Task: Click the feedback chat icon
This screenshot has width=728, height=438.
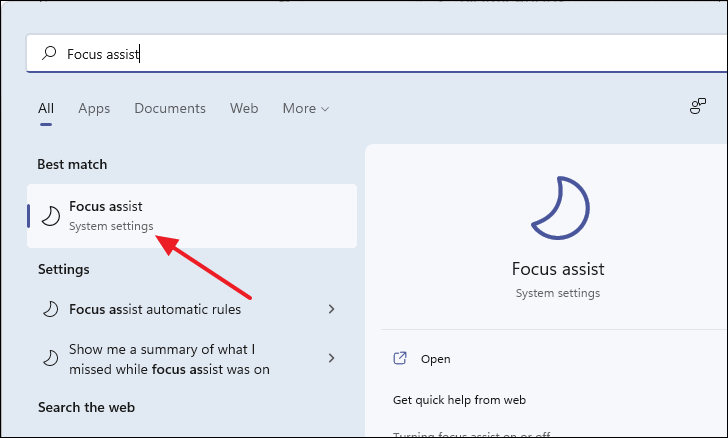Action: pos(698,106)
